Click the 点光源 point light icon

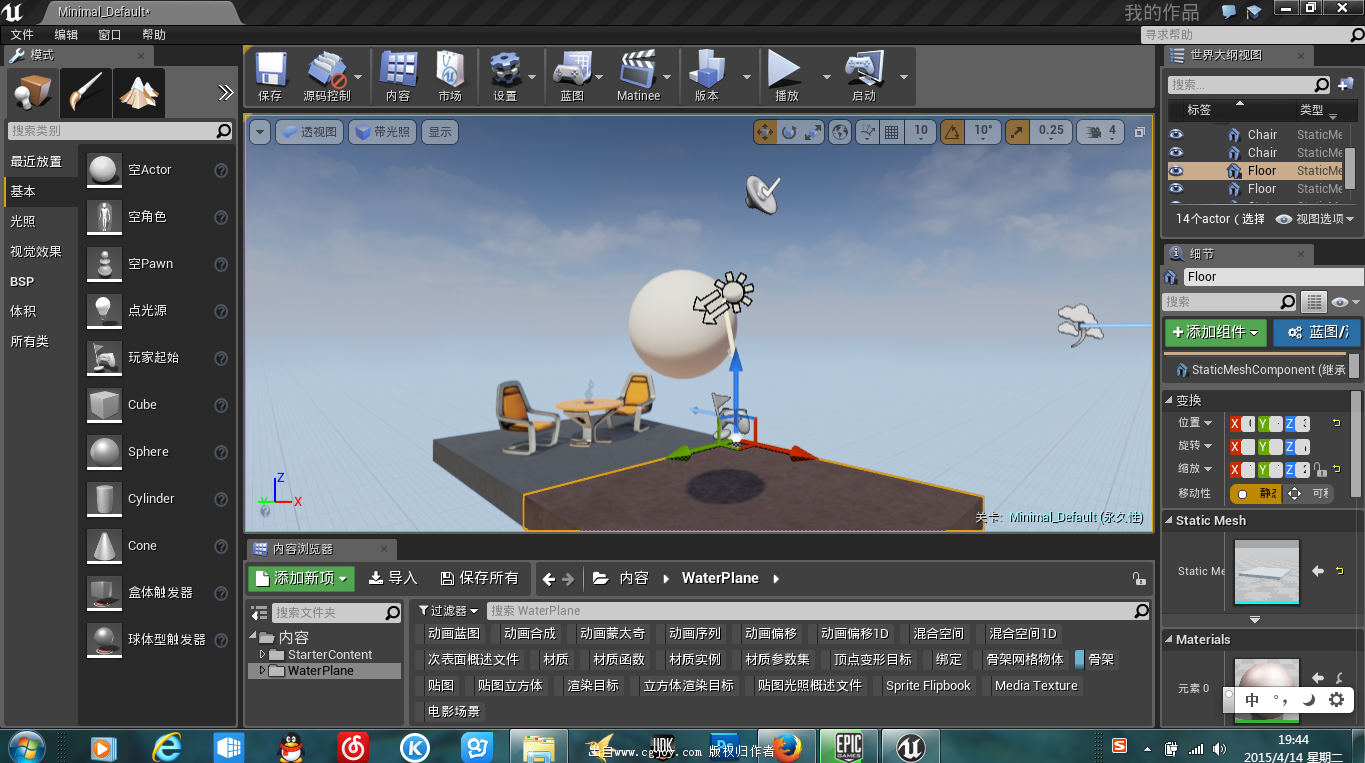pos(104,311)
